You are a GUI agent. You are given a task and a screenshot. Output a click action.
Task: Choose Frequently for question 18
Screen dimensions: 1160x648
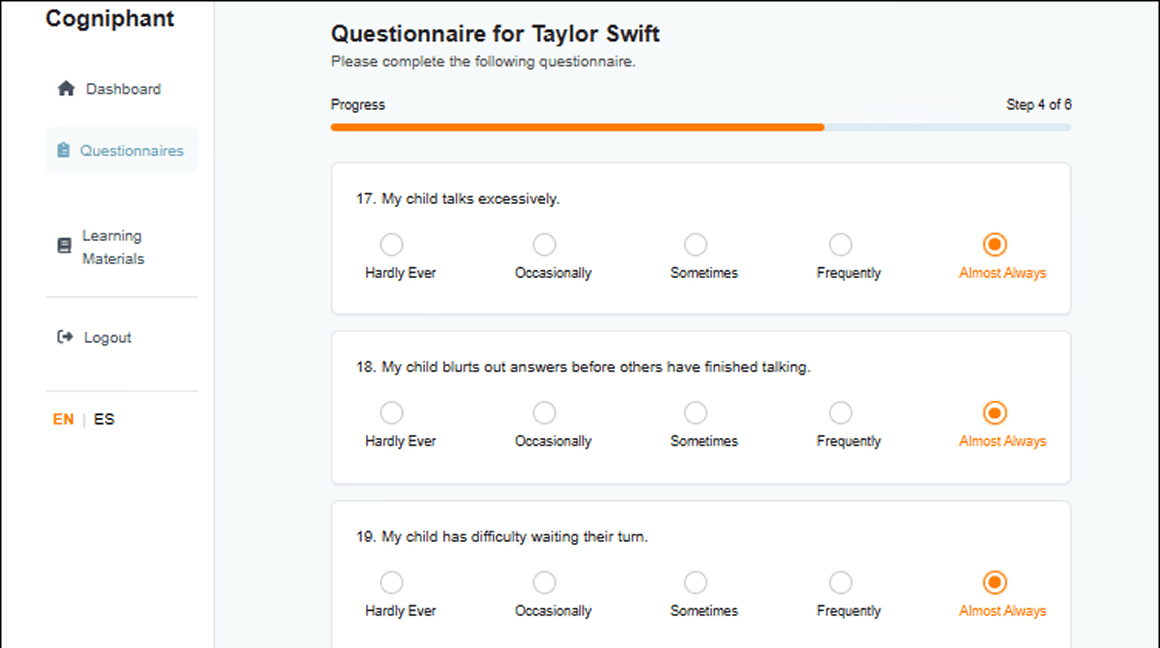(841, 413)
